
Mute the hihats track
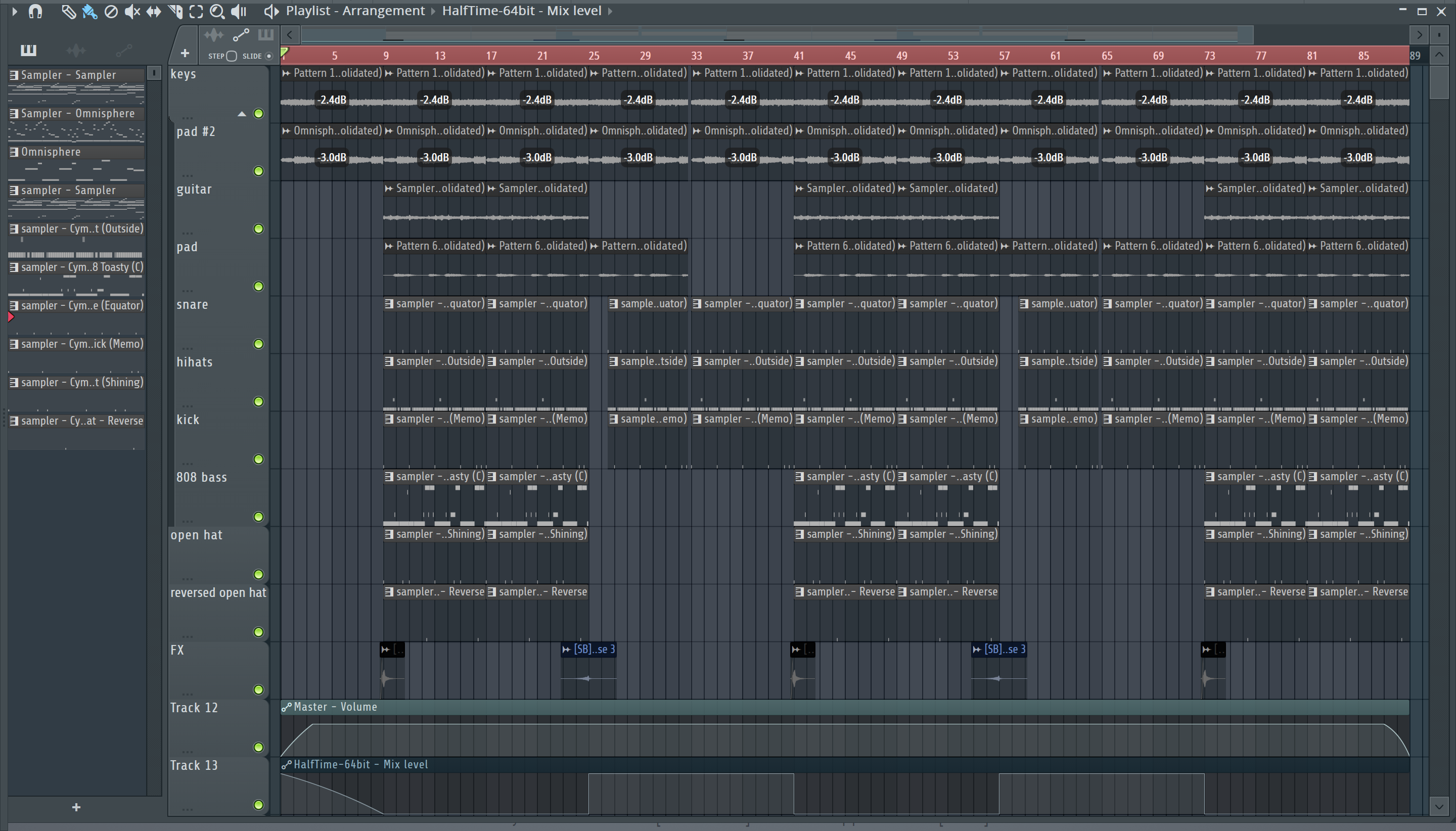[258, 402]
